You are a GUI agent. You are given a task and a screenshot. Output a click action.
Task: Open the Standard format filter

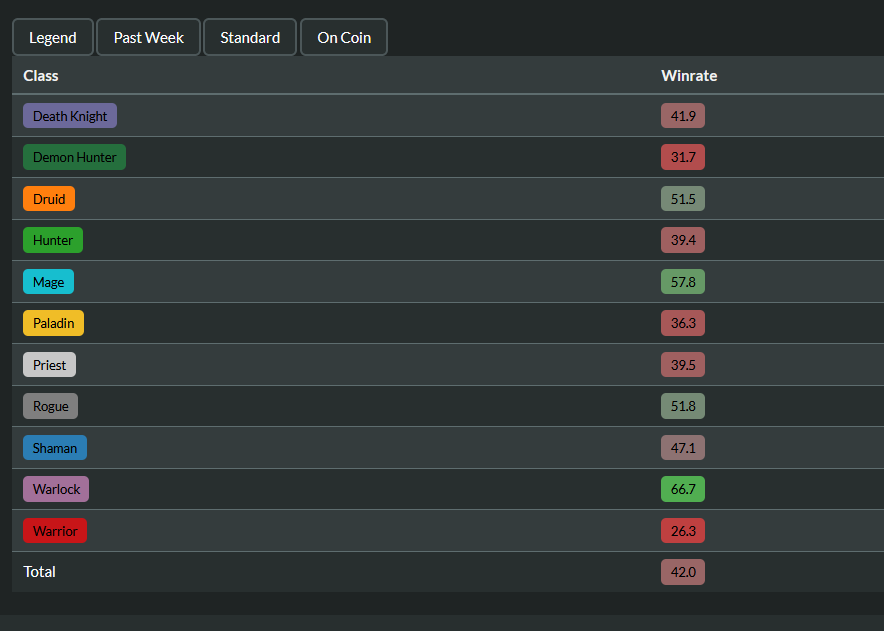coord(250,37)
